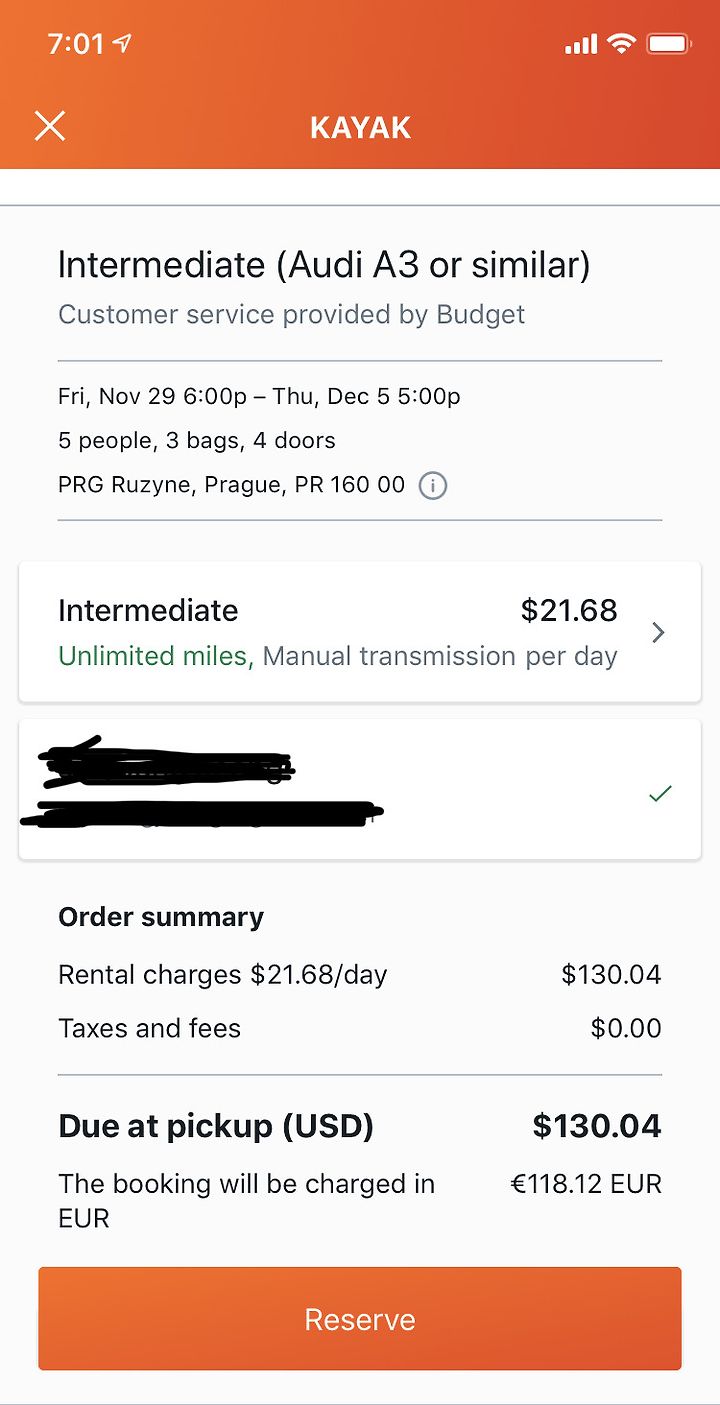
Task: Tap the PRG Ruzyne, Prague address
Action: pyautogui.click(x=231, y=486)
